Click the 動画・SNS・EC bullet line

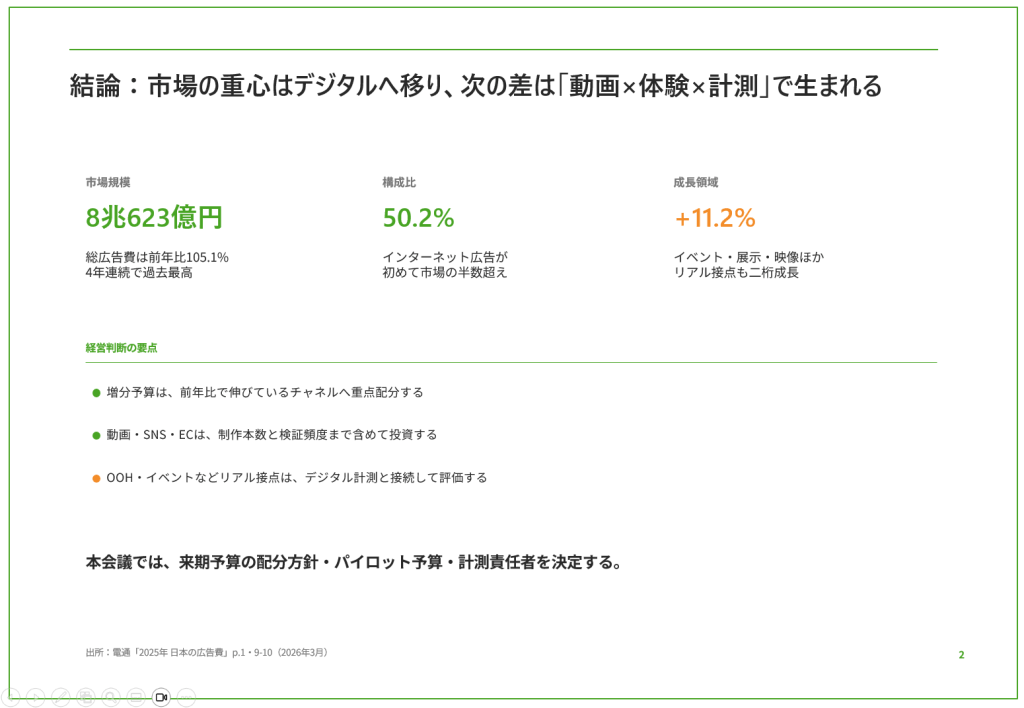click(x=264, y=435)
